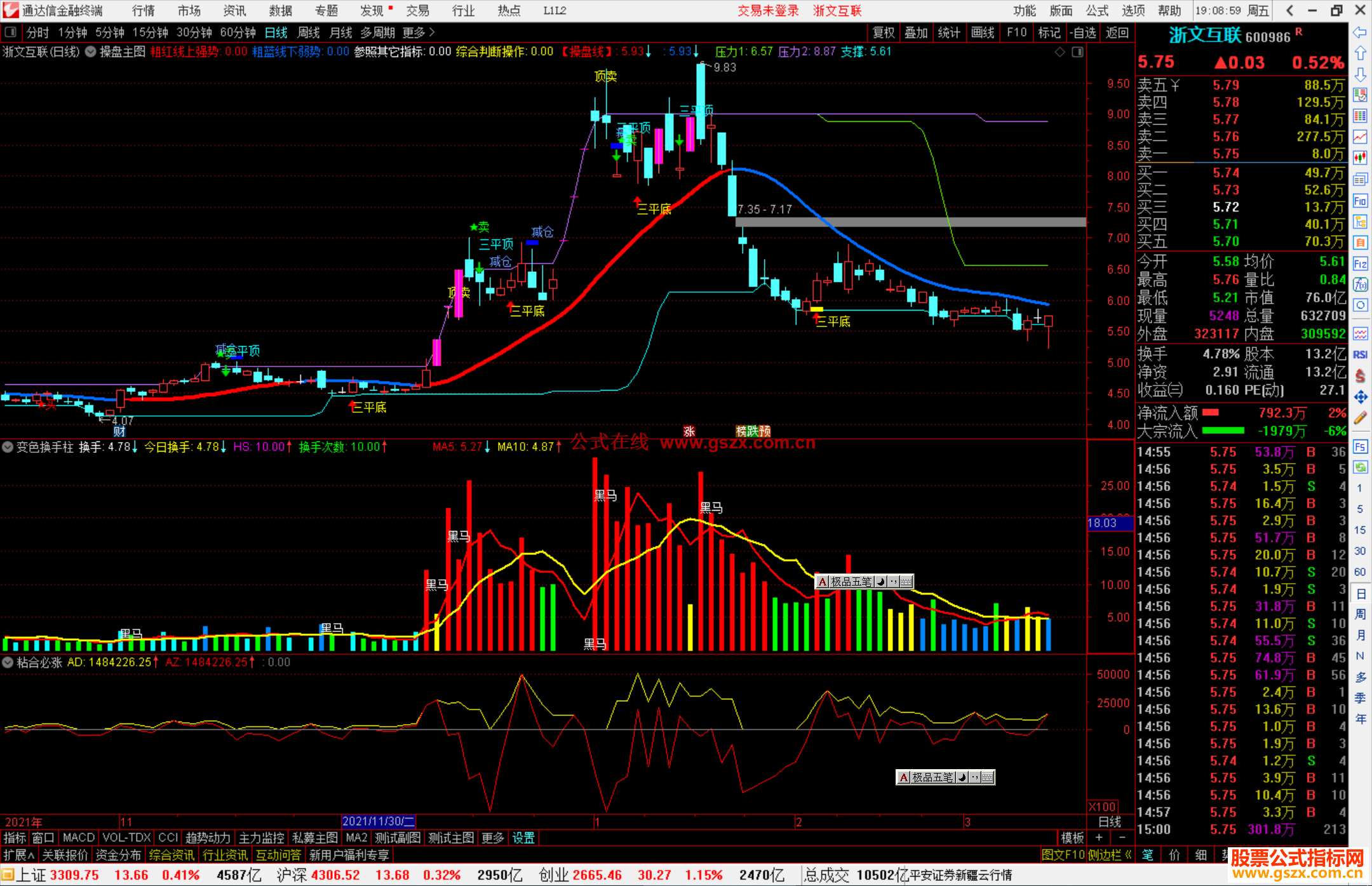Open the 复权 adjustment dropdown

click(884, 32)
